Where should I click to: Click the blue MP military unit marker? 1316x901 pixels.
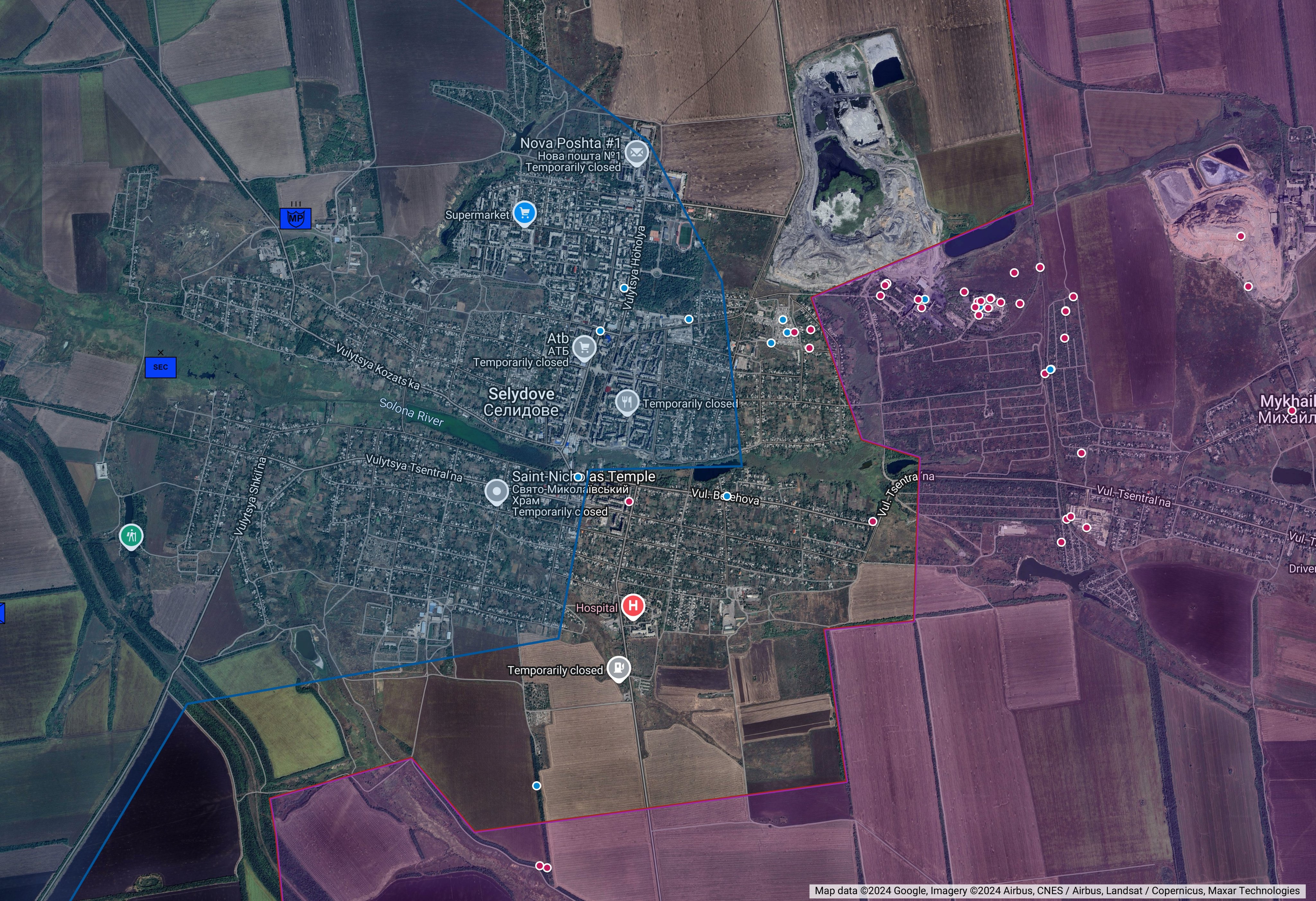295,218
